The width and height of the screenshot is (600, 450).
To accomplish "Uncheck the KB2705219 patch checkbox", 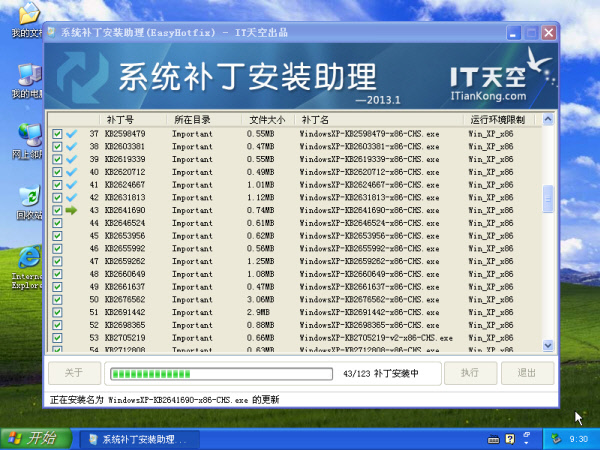I will click(x=57, y=338).
